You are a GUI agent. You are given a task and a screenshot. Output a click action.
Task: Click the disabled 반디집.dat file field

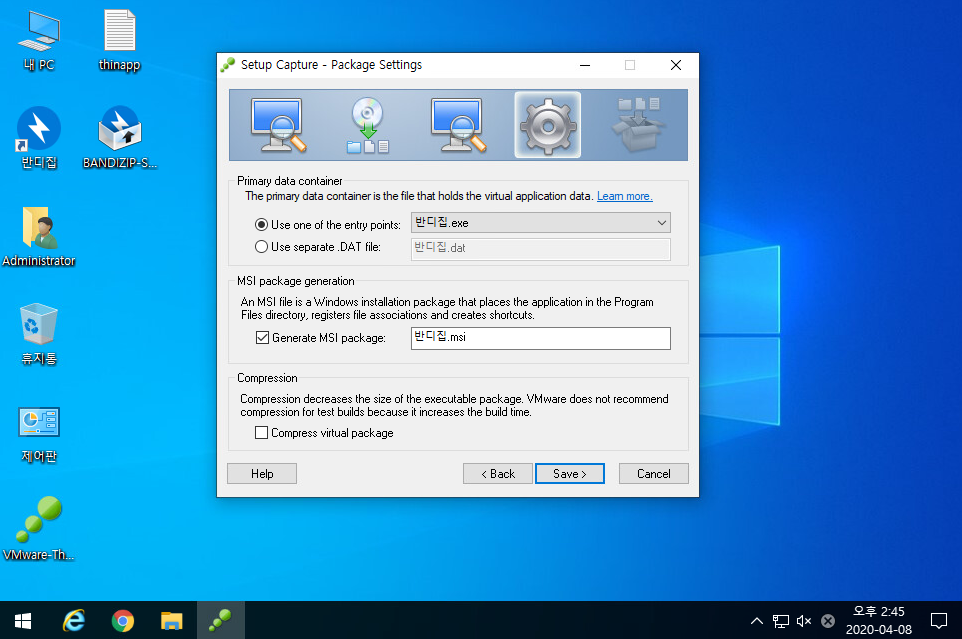(541, 248)
